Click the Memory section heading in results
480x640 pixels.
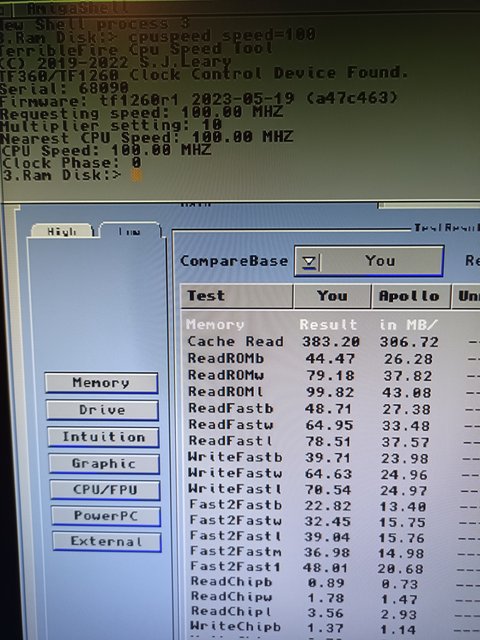point(215,325)
